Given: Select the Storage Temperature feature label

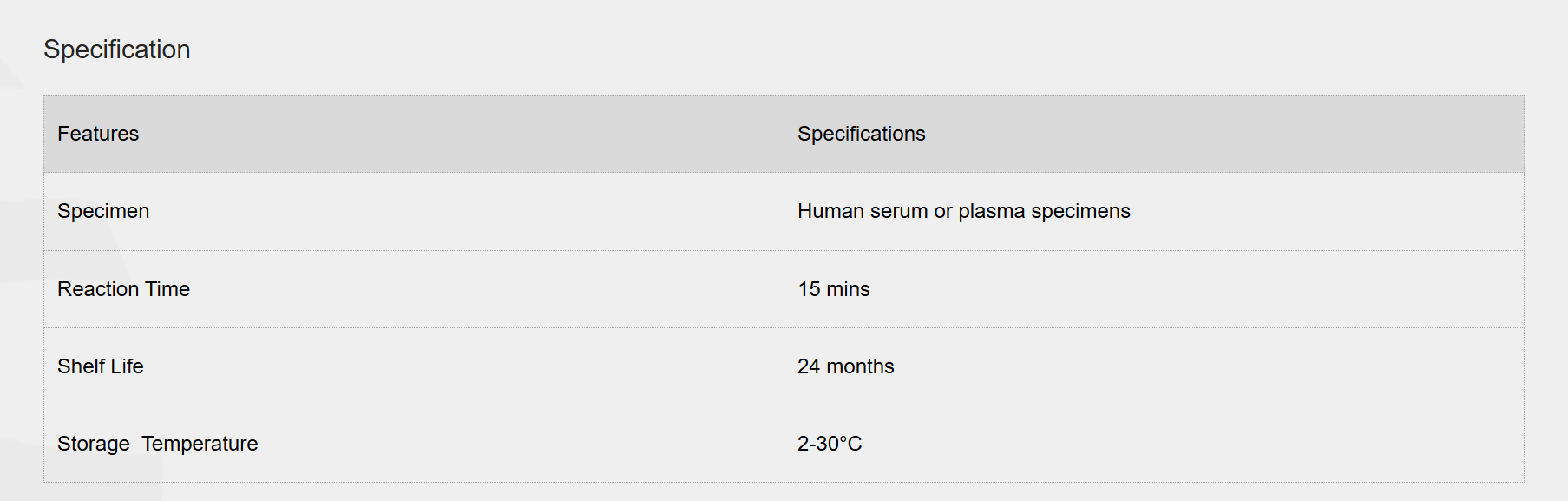Looking at the screenshot, I should tap(157, 444).
